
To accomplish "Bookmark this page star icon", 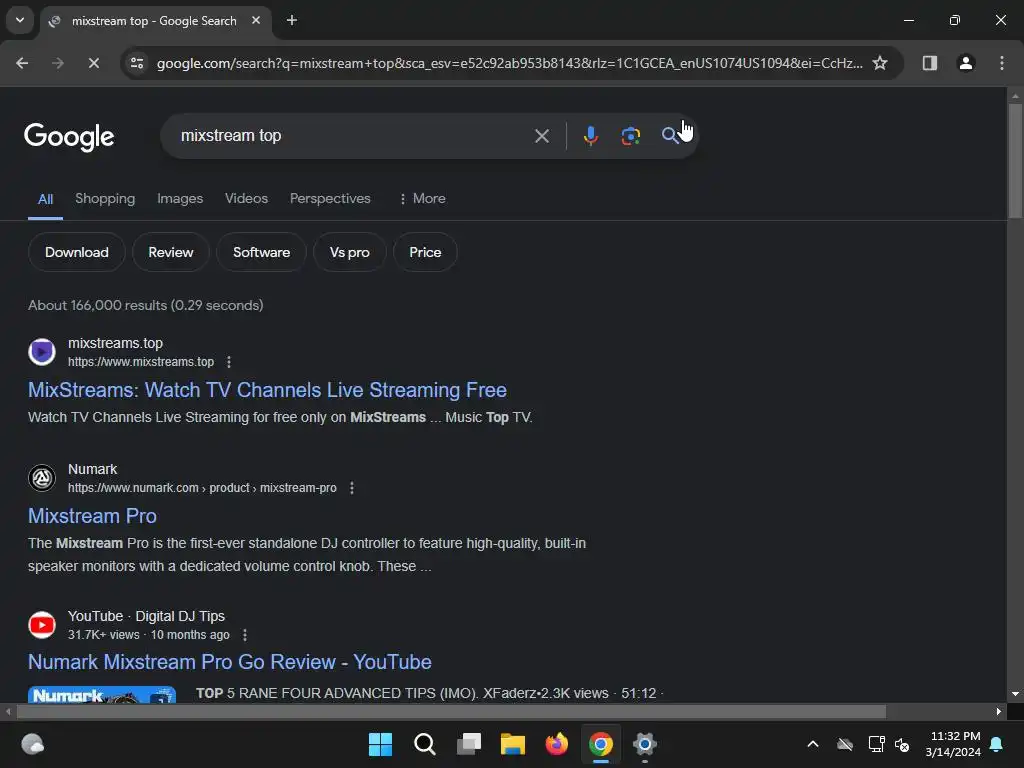I will coord(880,63).
